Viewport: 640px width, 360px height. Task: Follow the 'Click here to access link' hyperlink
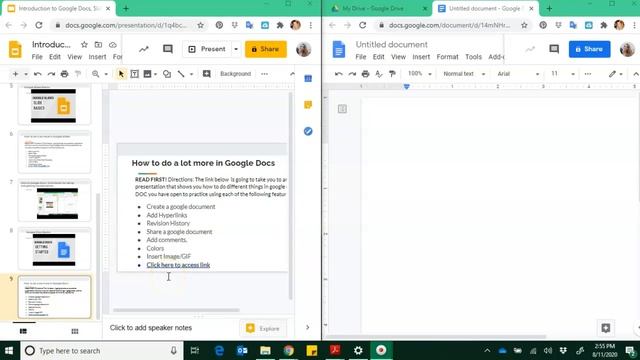[x=178, y=265]
